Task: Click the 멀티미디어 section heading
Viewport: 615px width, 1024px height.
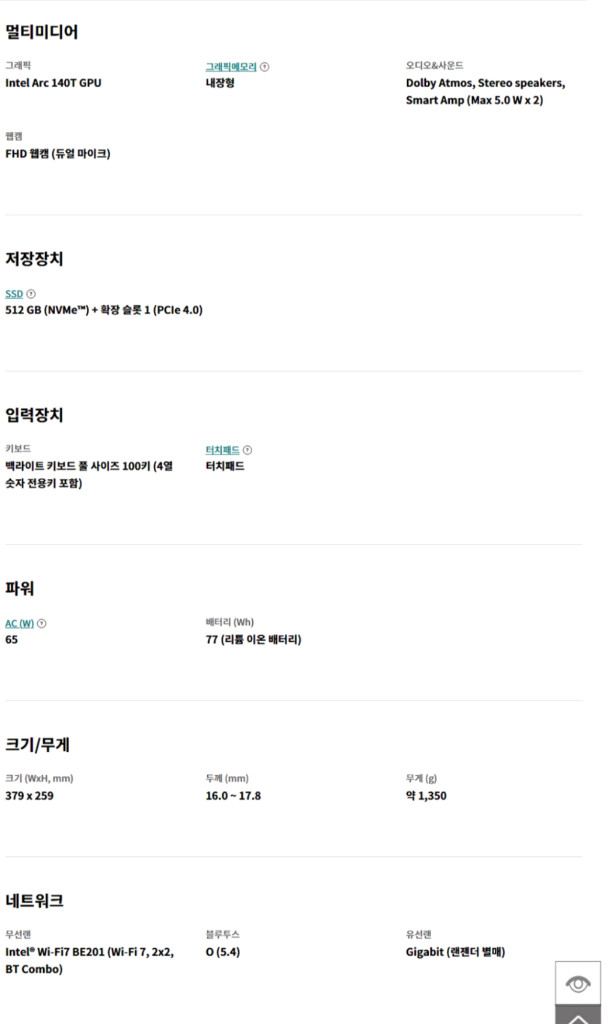Action: 43,33
